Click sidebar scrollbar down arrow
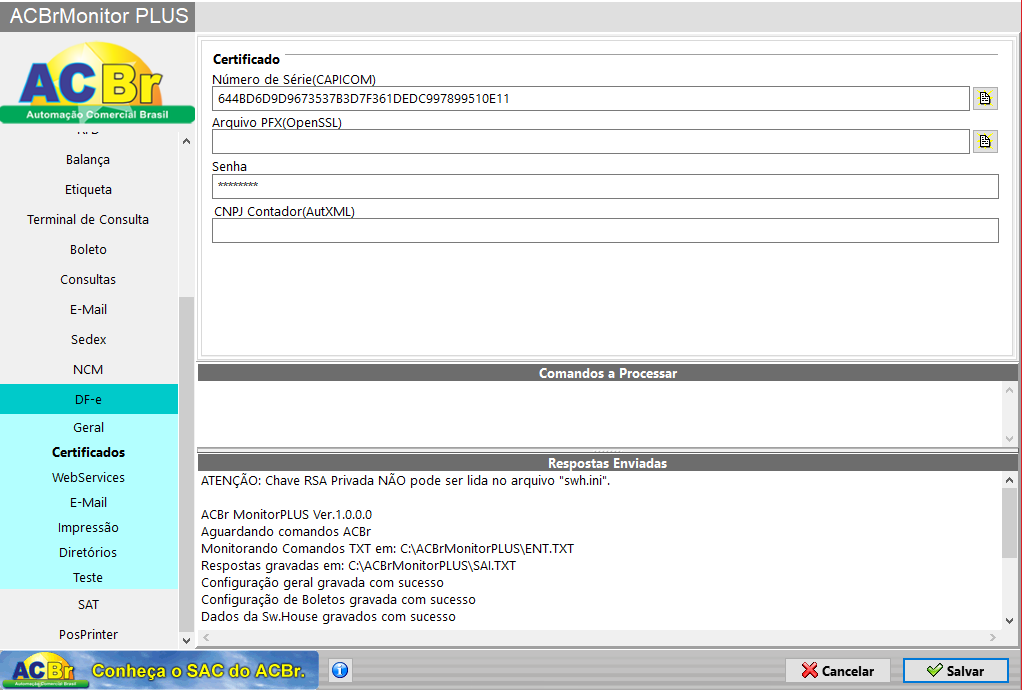Image resolution: width=1022 pixels, height=690 pixels. tap(186, 640)
